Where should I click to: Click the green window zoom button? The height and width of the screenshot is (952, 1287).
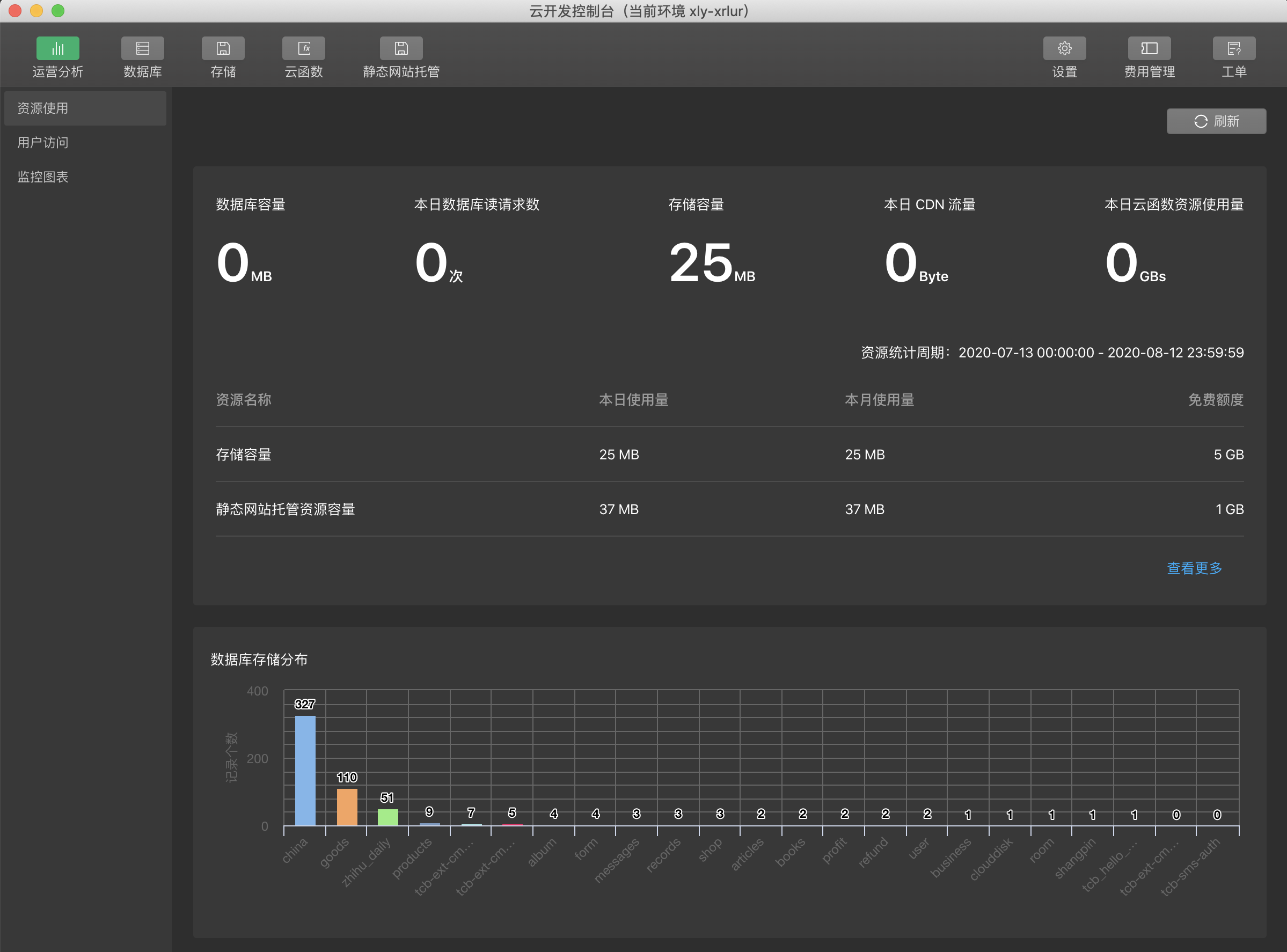tap(58, 10)
